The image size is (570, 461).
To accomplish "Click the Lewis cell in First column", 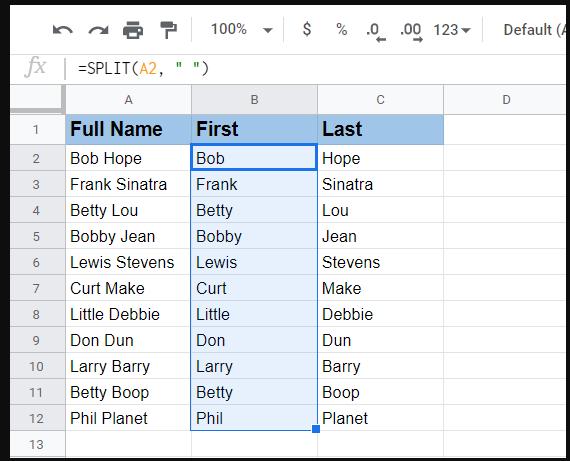I will pos(254,262).
